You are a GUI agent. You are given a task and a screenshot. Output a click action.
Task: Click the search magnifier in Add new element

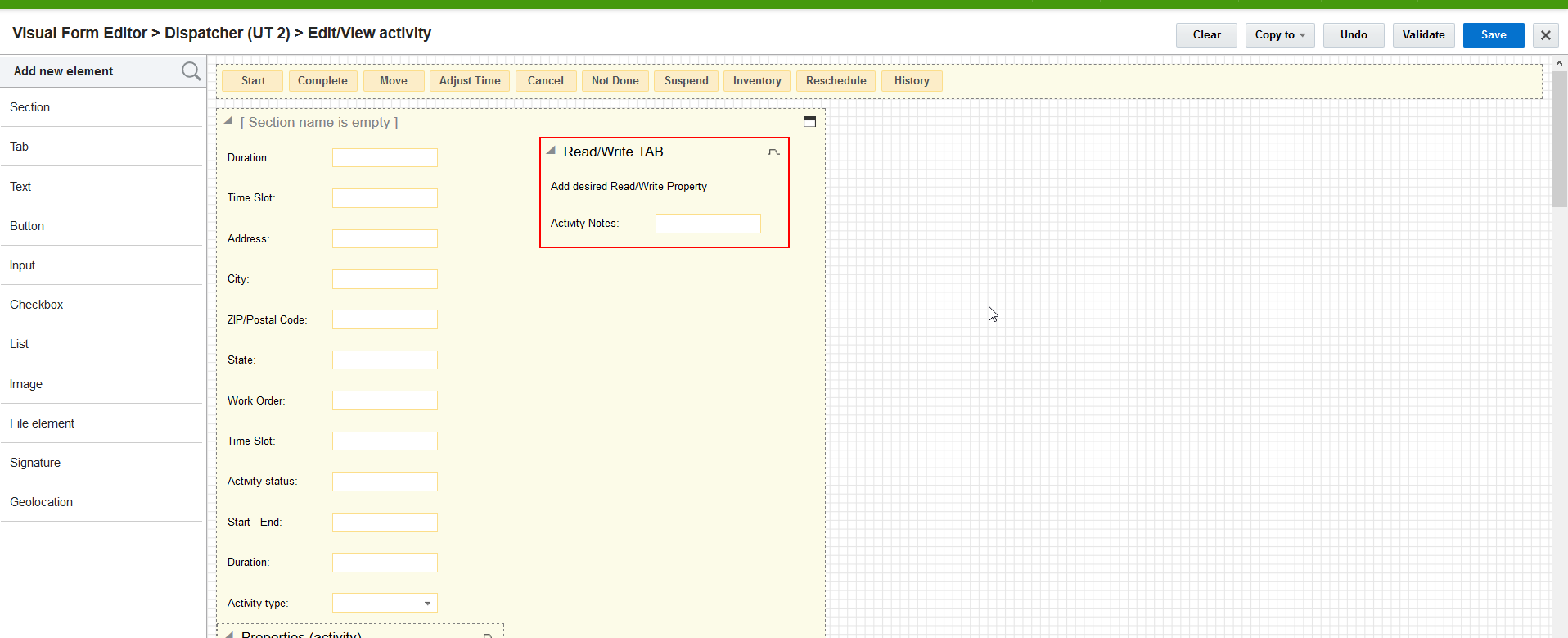pos(191,71)
